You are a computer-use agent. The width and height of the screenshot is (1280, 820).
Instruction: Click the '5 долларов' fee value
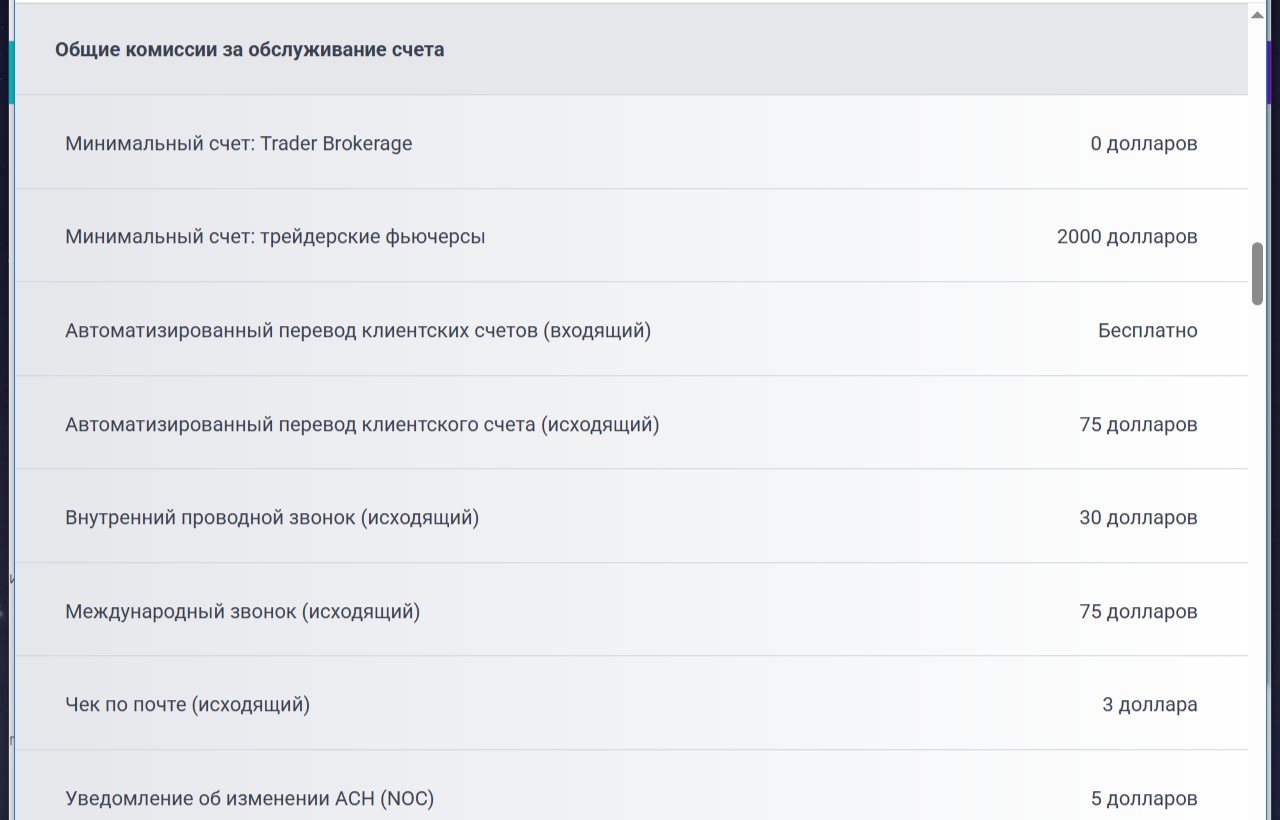(x=1143, y=798)
